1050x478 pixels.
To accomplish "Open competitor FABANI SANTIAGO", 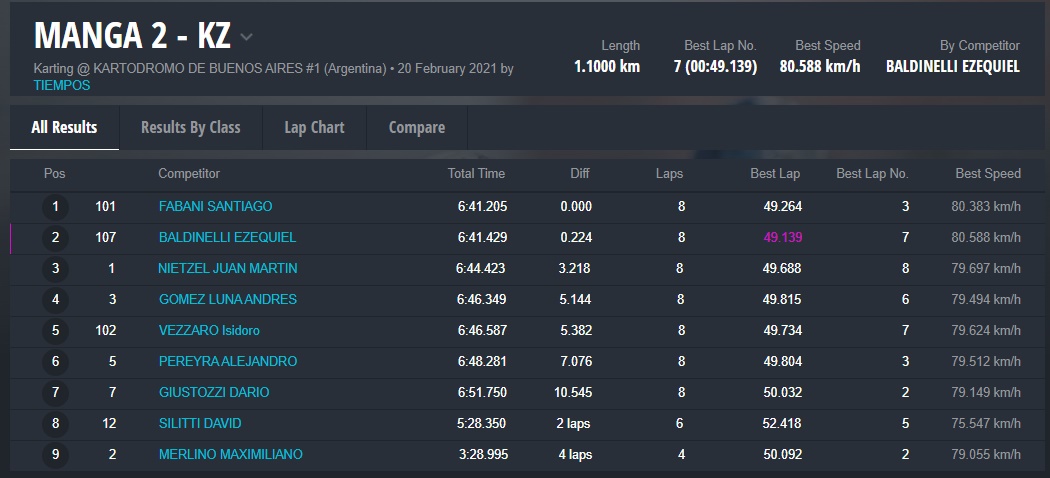I will click(x=215, y=207).
